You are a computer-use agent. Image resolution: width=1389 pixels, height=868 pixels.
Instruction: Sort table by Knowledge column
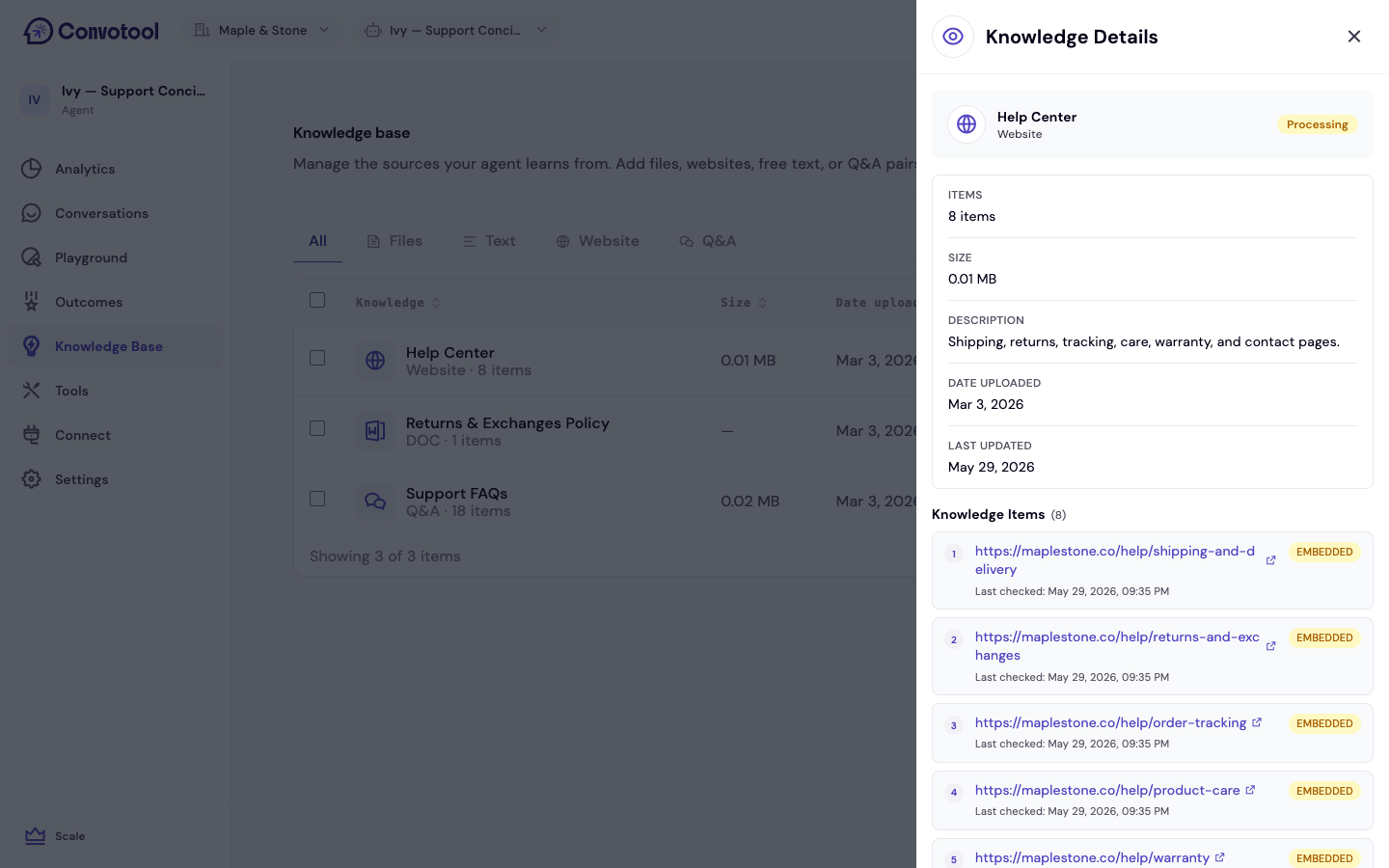(397, 303)
